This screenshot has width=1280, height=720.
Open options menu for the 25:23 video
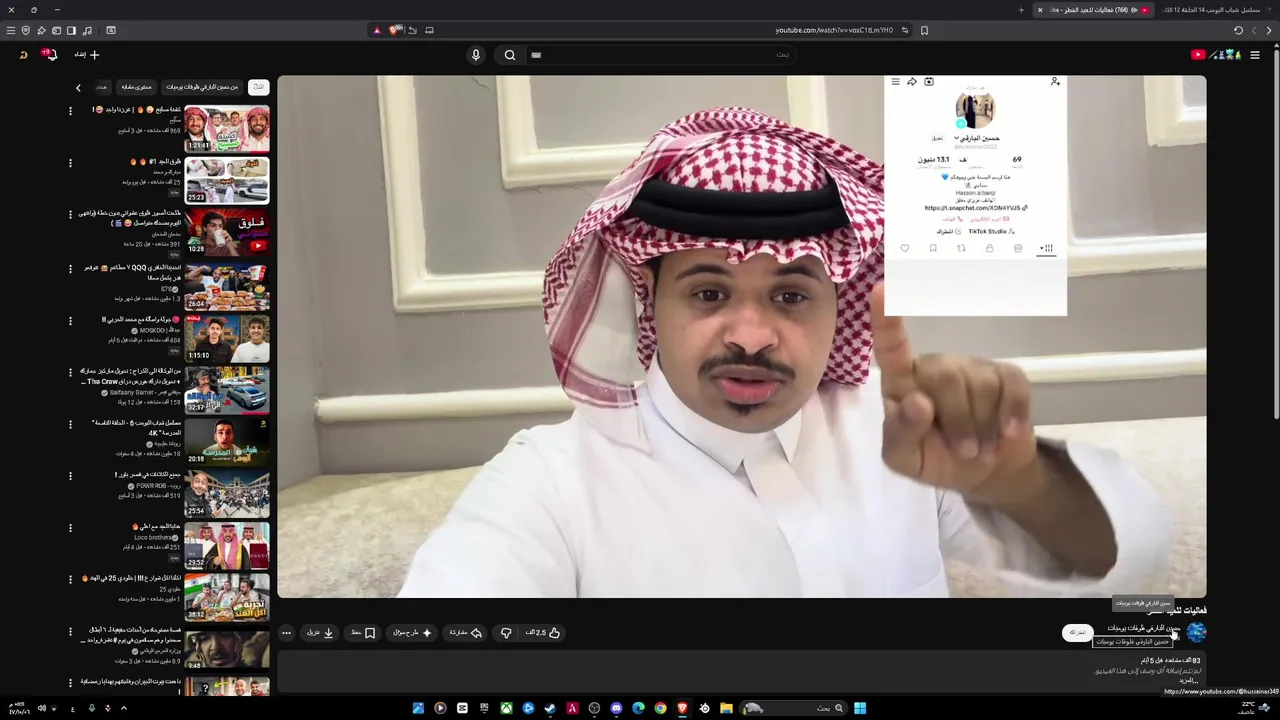[70, 163]
